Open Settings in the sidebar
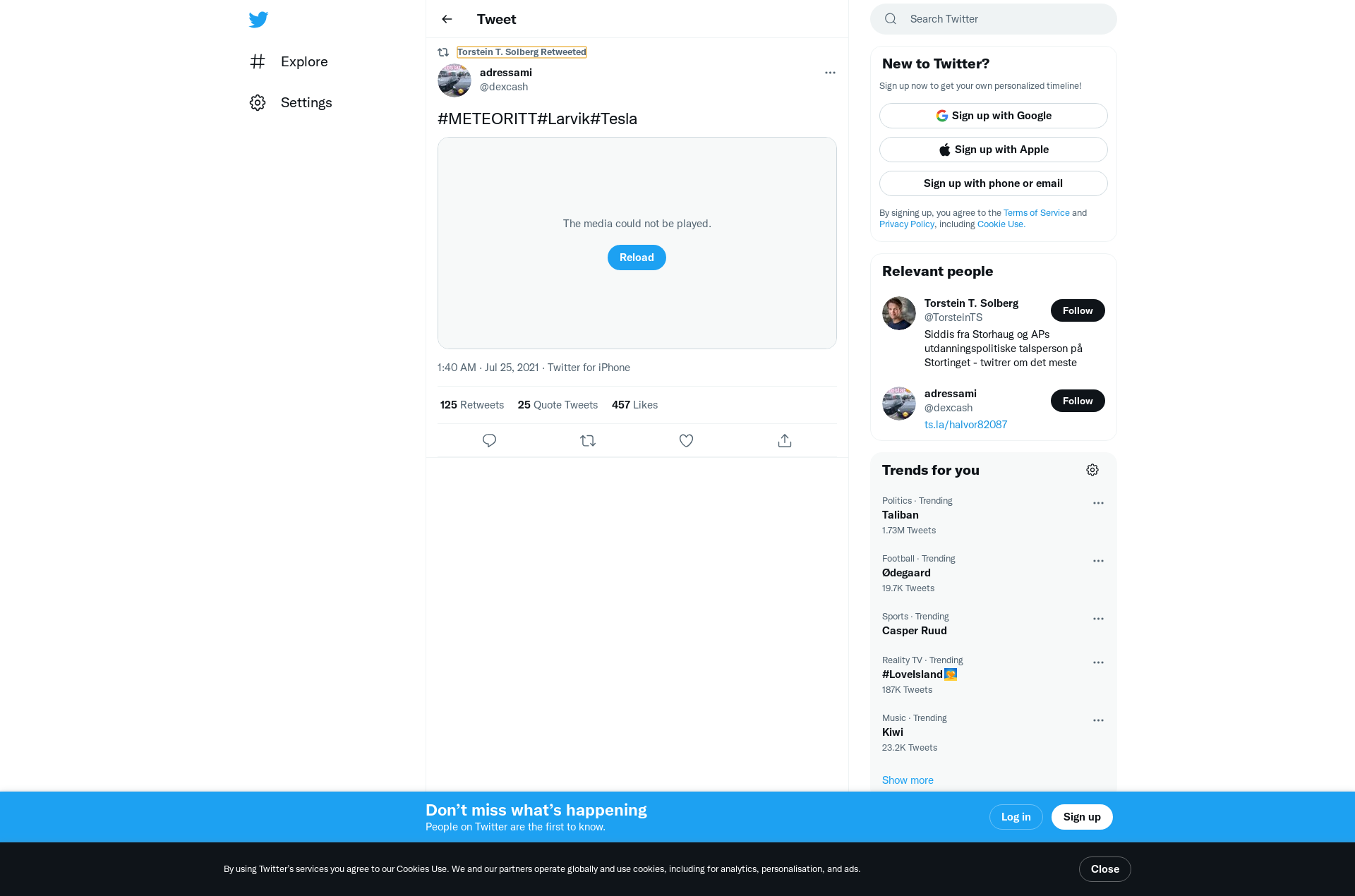 coord(291,102)
